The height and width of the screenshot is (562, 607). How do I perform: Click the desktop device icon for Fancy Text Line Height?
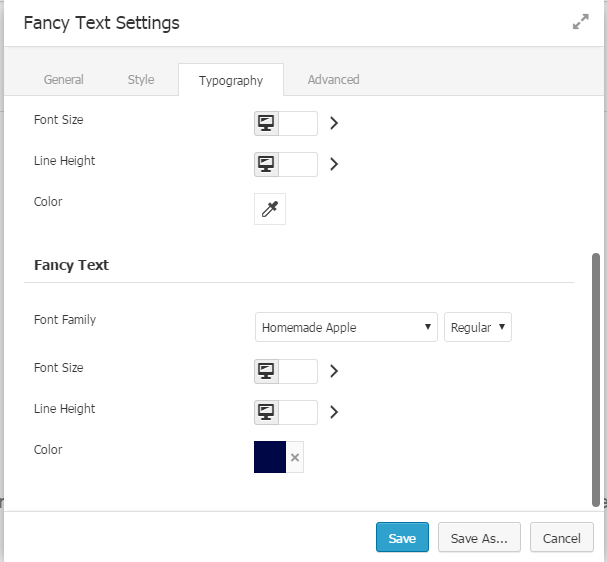[x=266, y=412]
